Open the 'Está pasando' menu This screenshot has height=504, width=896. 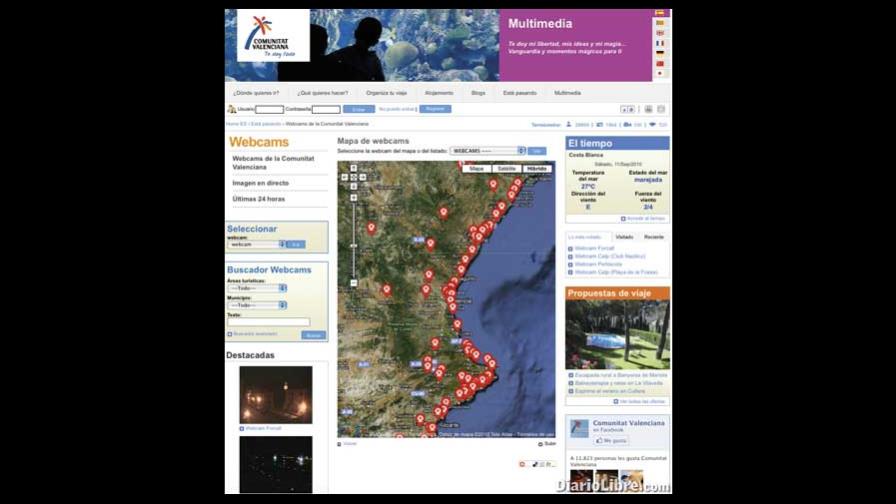519,93
